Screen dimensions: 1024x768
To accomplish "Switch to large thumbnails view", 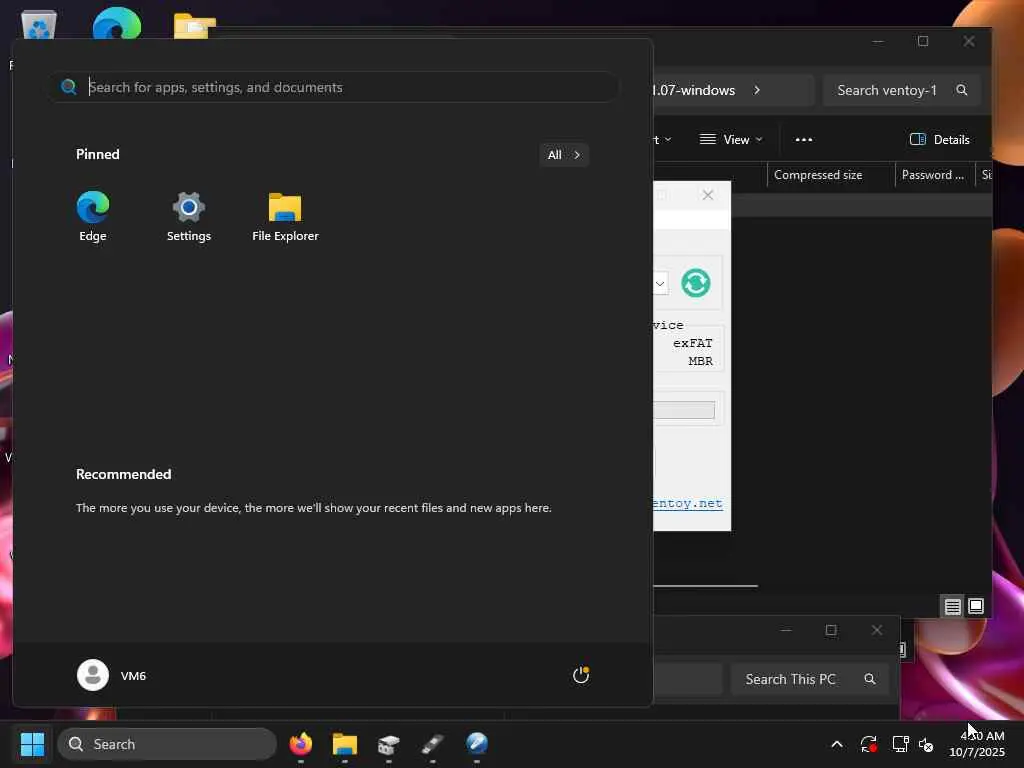I will coord(976,606).
